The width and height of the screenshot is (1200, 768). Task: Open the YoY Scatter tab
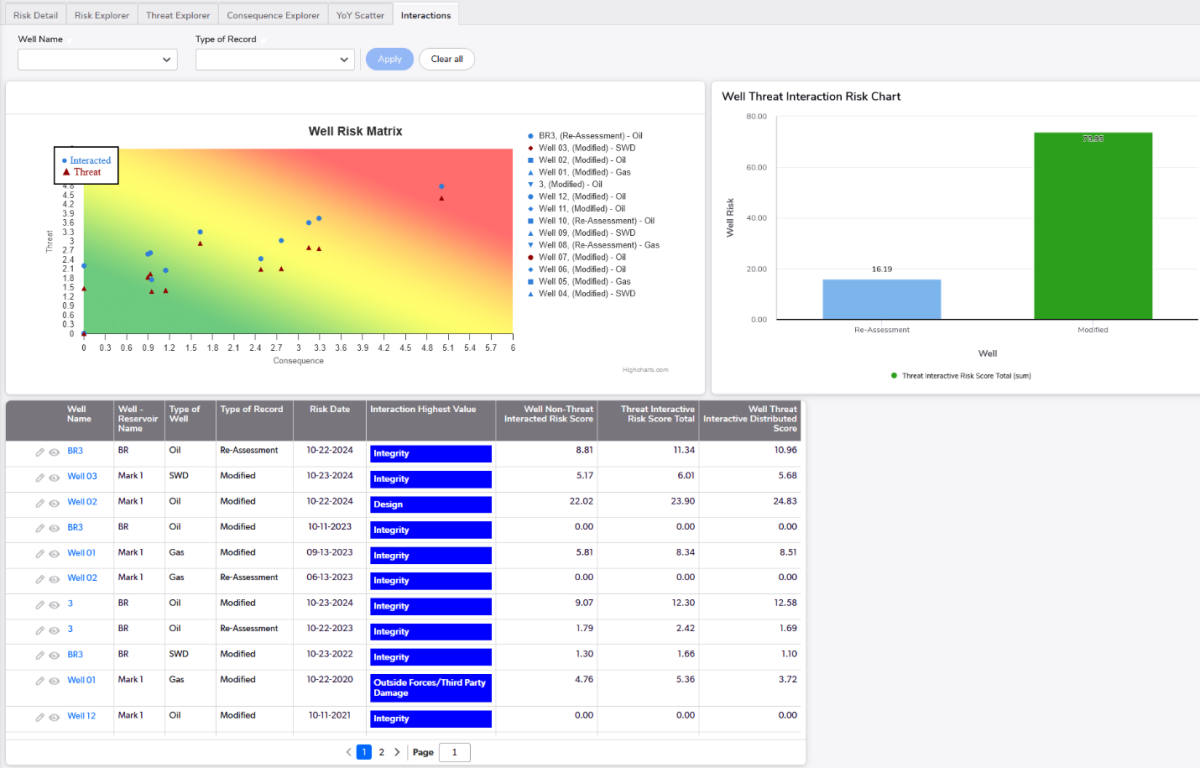coord(360,15)
